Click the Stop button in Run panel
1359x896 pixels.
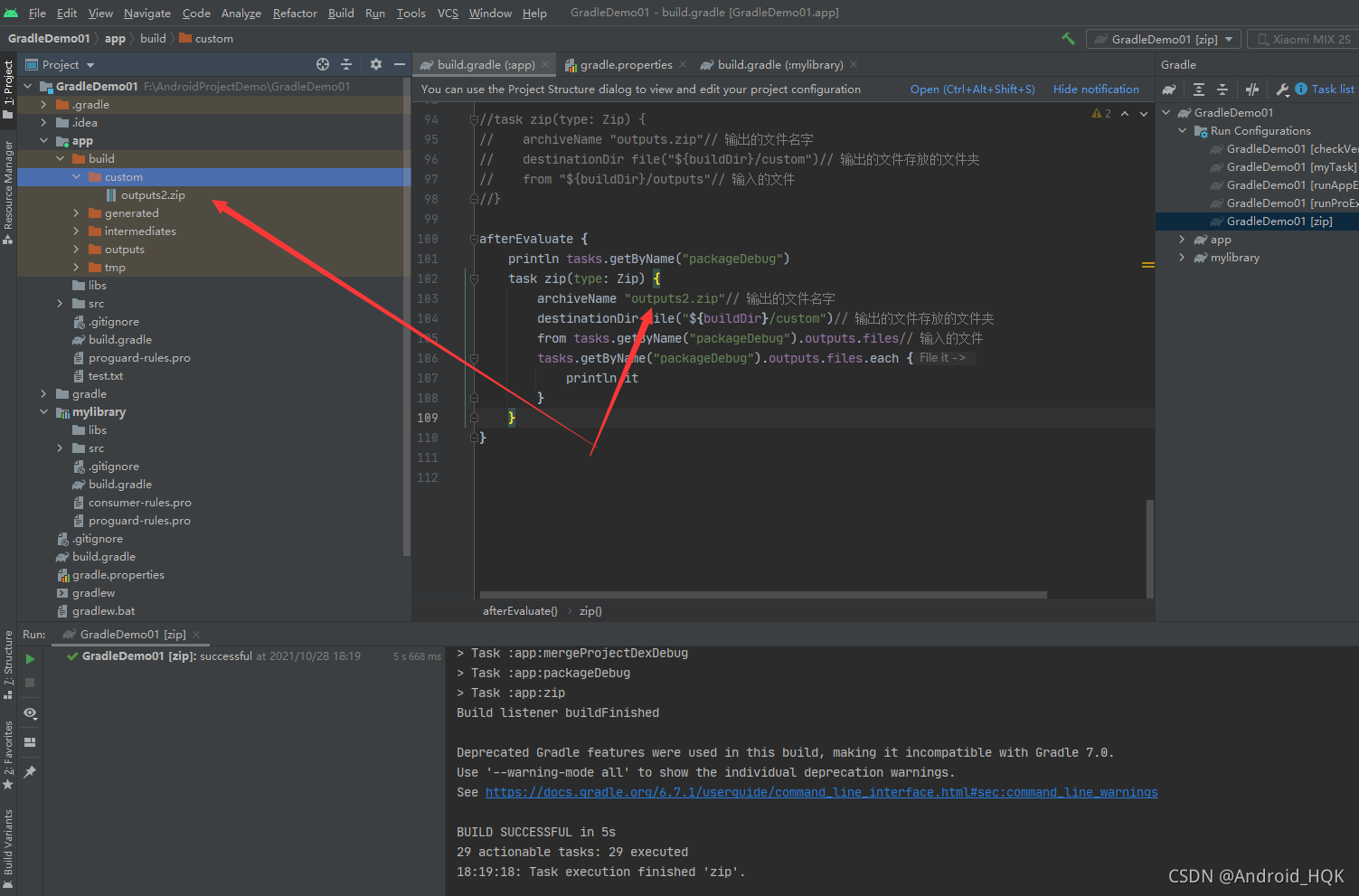click(x=30, y=683)
